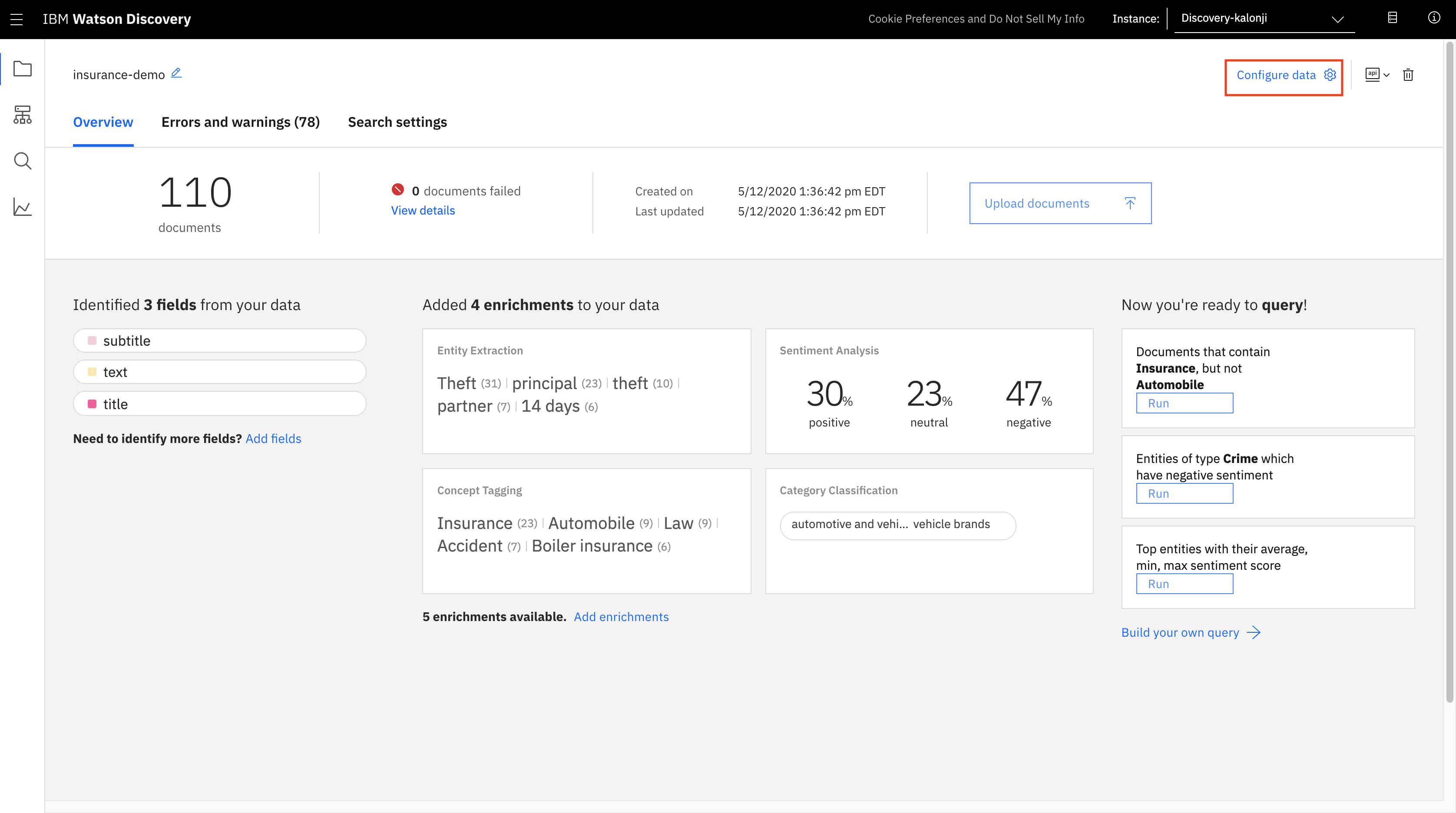Click the subtitle field color swatch
This screenshot has height=813, width=1456.
(92, 340)
